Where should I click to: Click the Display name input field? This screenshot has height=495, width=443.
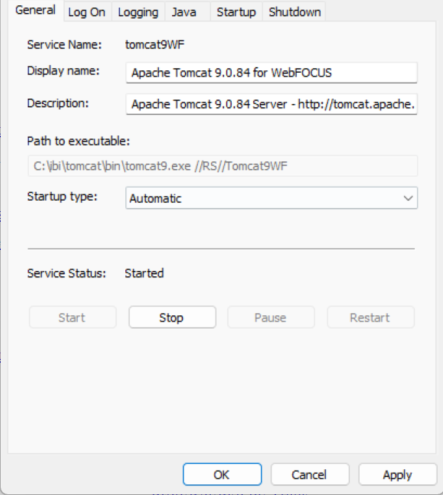[x=271, y=73]
